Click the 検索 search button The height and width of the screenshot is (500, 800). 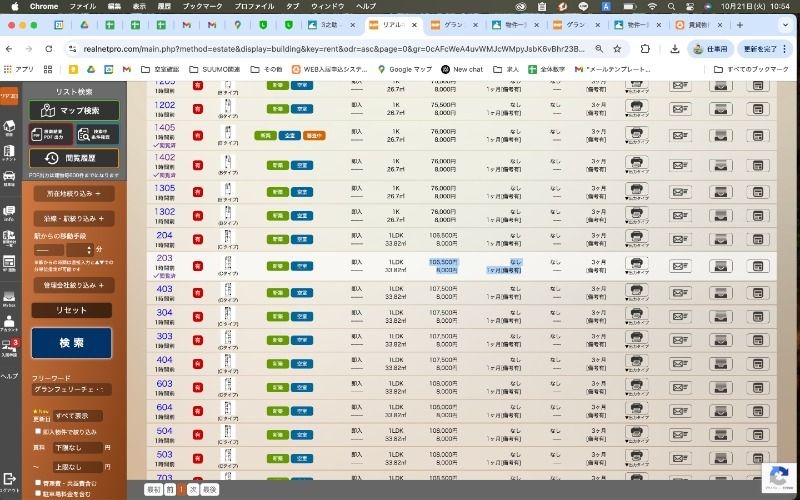click(x=71, y=343)
